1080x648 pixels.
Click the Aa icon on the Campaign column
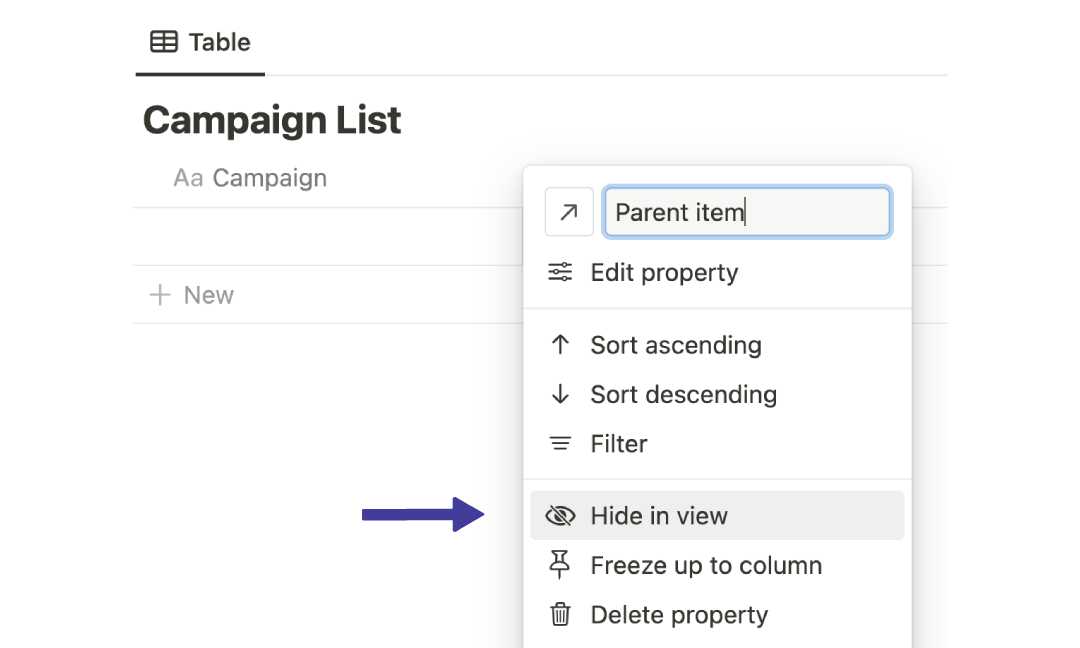click(x=191, y=177)
